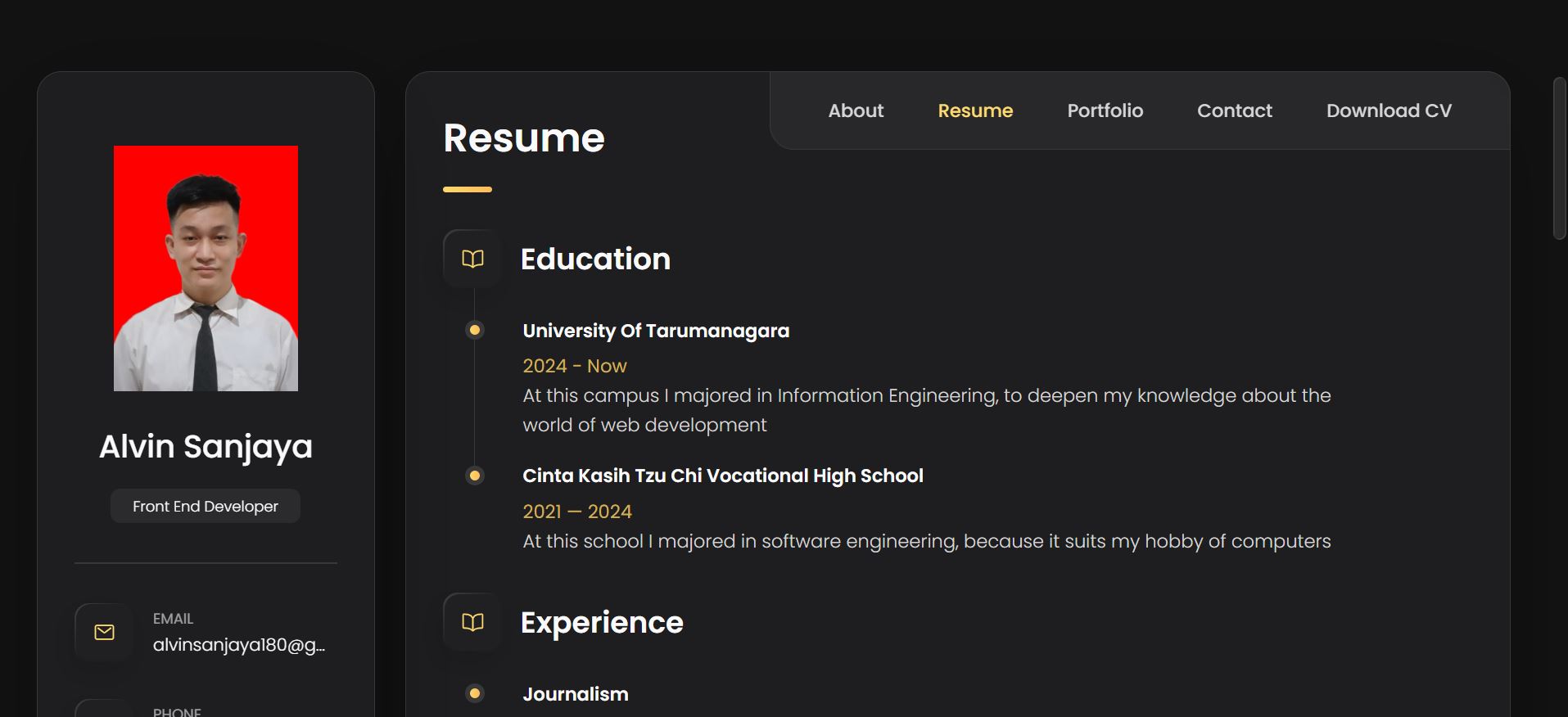Switch to the Portfolio tab

(1105, 110)
